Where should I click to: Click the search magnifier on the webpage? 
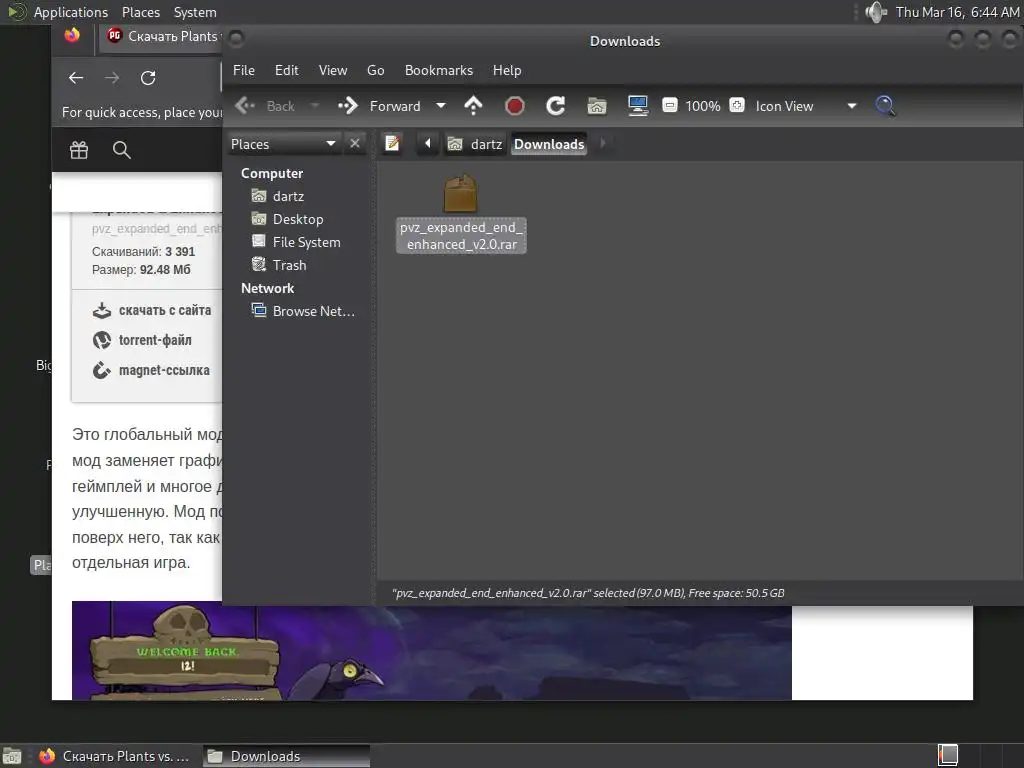(x=121, y=150)
